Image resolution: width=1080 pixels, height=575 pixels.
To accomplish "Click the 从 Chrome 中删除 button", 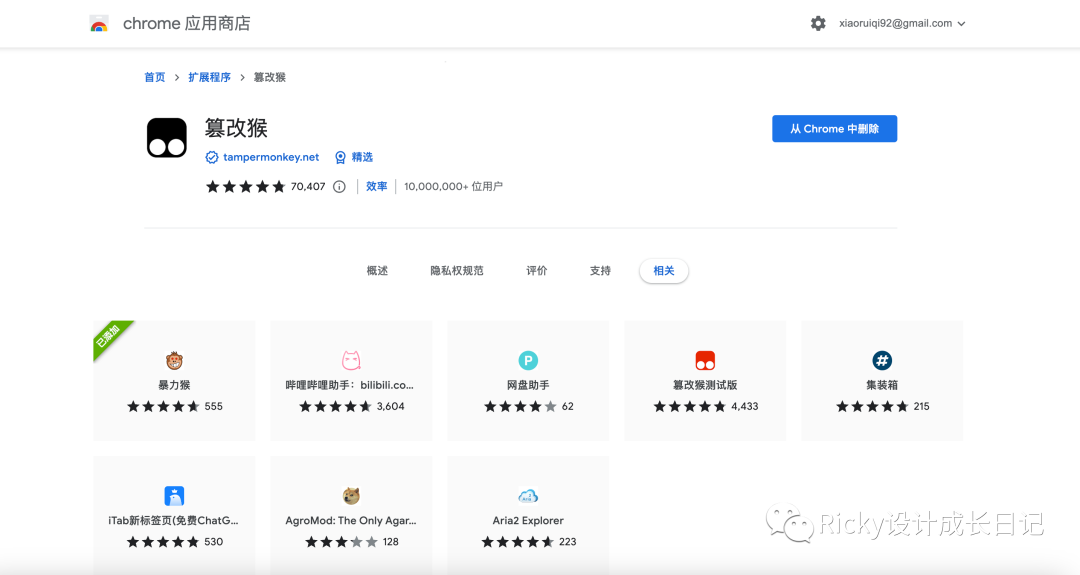I will point(834,129).
